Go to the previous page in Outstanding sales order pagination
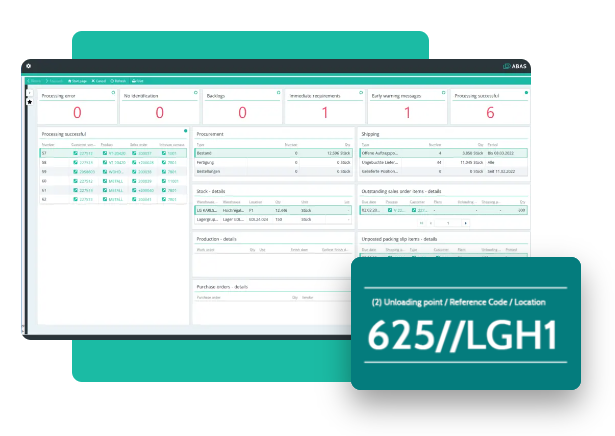Viewport: 615px width, 436px height. [x=431, y=223]
